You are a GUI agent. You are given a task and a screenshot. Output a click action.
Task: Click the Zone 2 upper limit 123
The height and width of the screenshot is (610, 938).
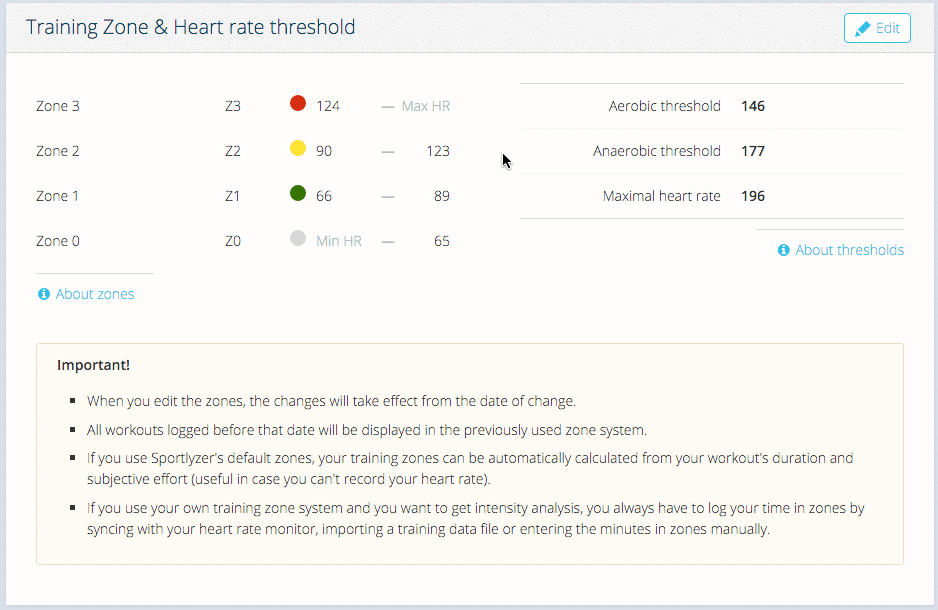(438, 151)
